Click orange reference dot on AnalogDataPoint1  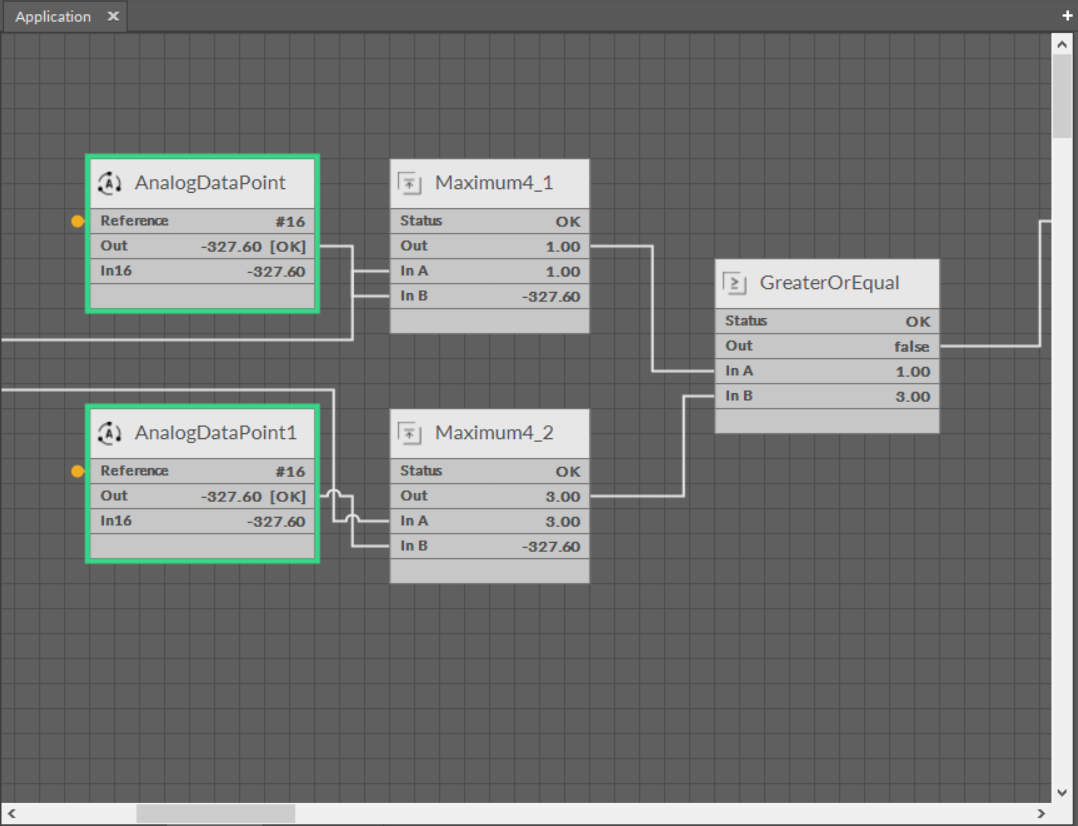point(78,471)
